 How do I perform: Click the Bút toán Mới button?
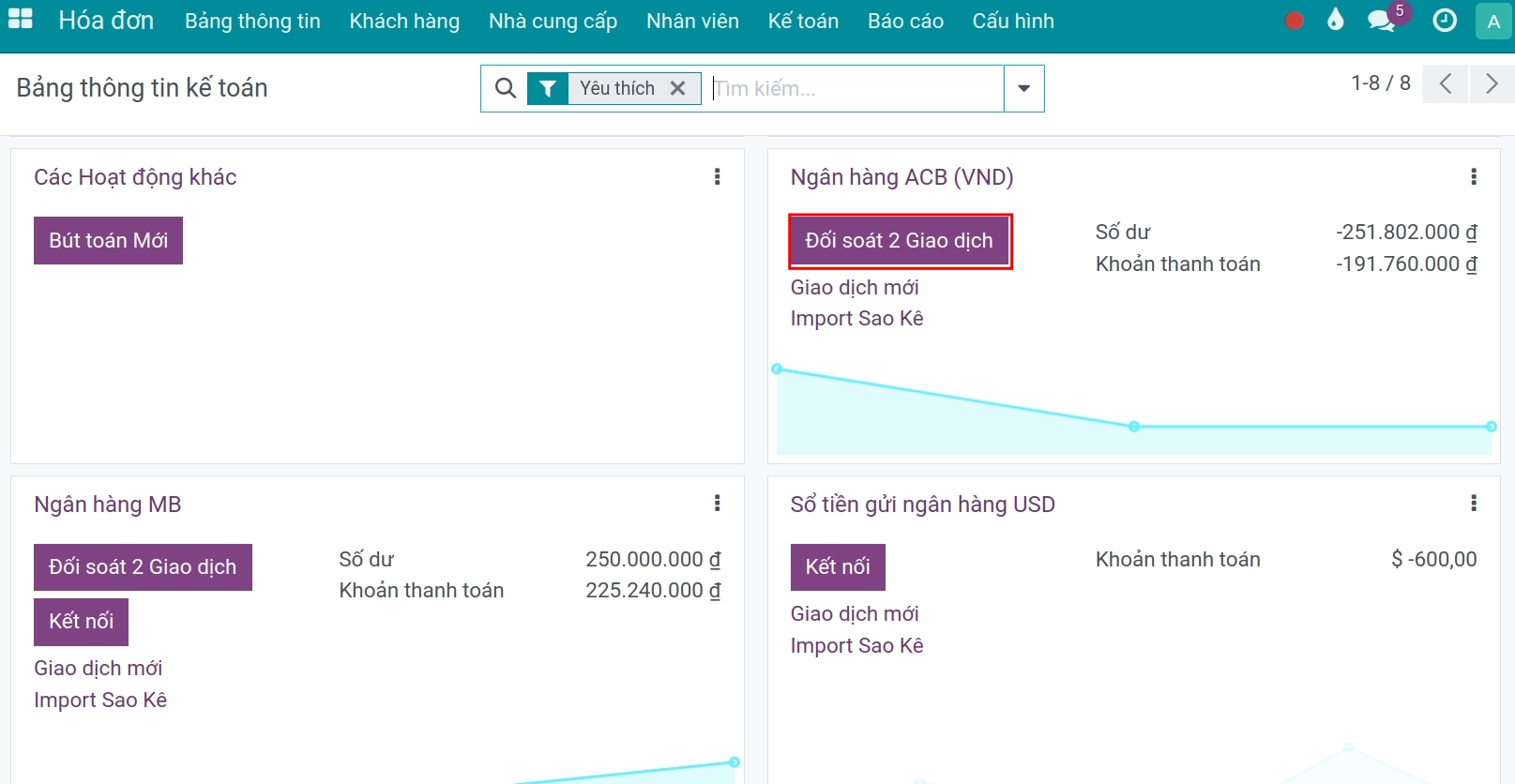[108, 241]
